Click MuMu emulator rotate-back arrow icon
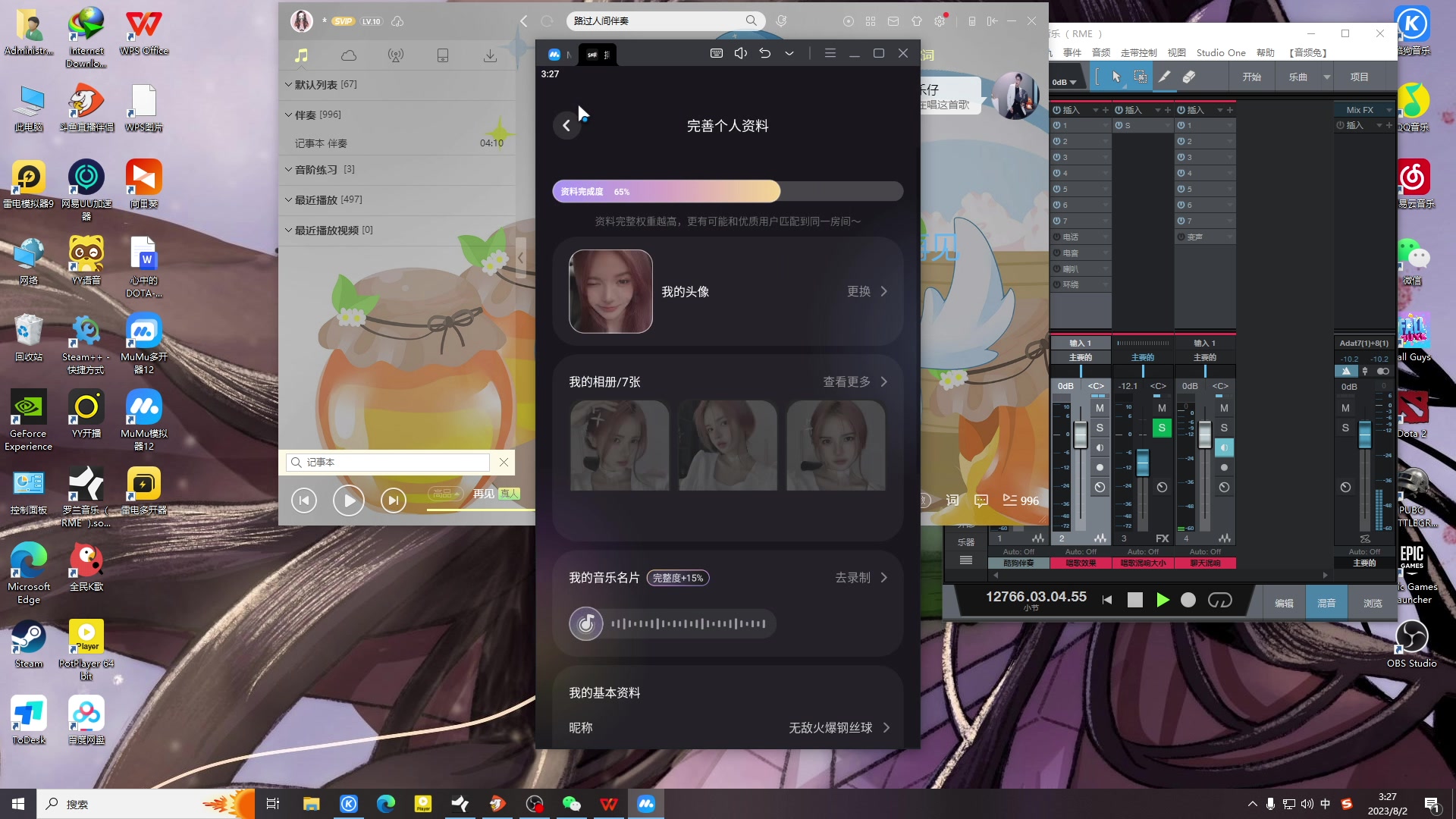Viewport: 1456px width, 819px height. pyautogui.click(x=765, y=53)
